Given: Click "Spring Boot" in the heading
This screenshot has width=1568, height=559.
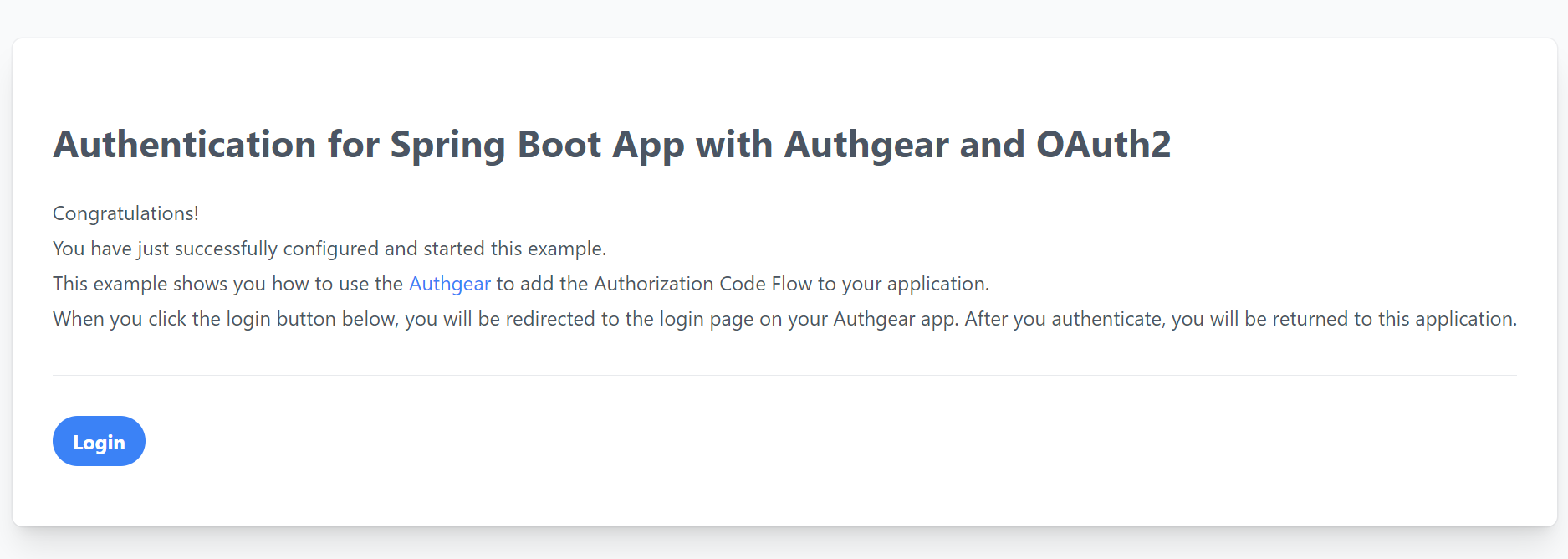Looking at the screenshot, I should pos(495,144).
